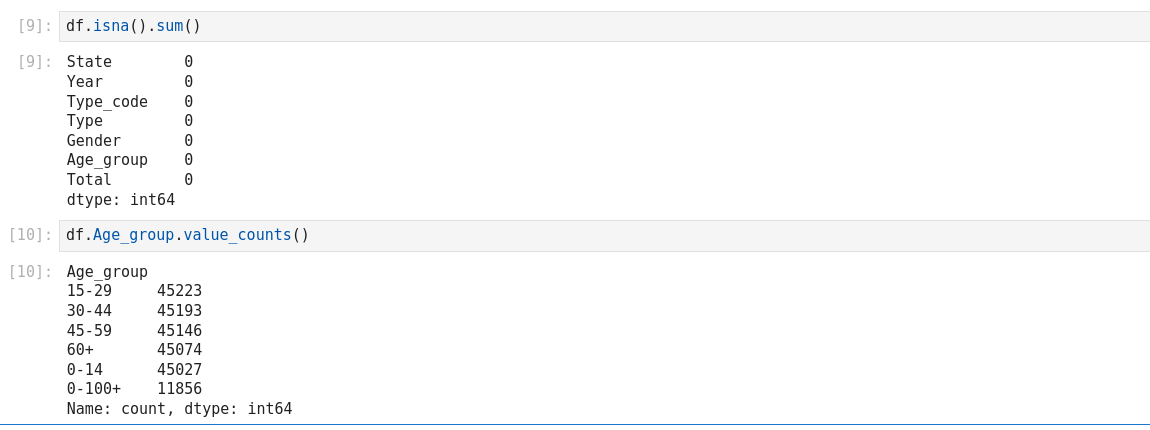This screenshot has width=1150, height=430.
Task: Click the output prompt [10] label
Action: click(x=31, y=271)
